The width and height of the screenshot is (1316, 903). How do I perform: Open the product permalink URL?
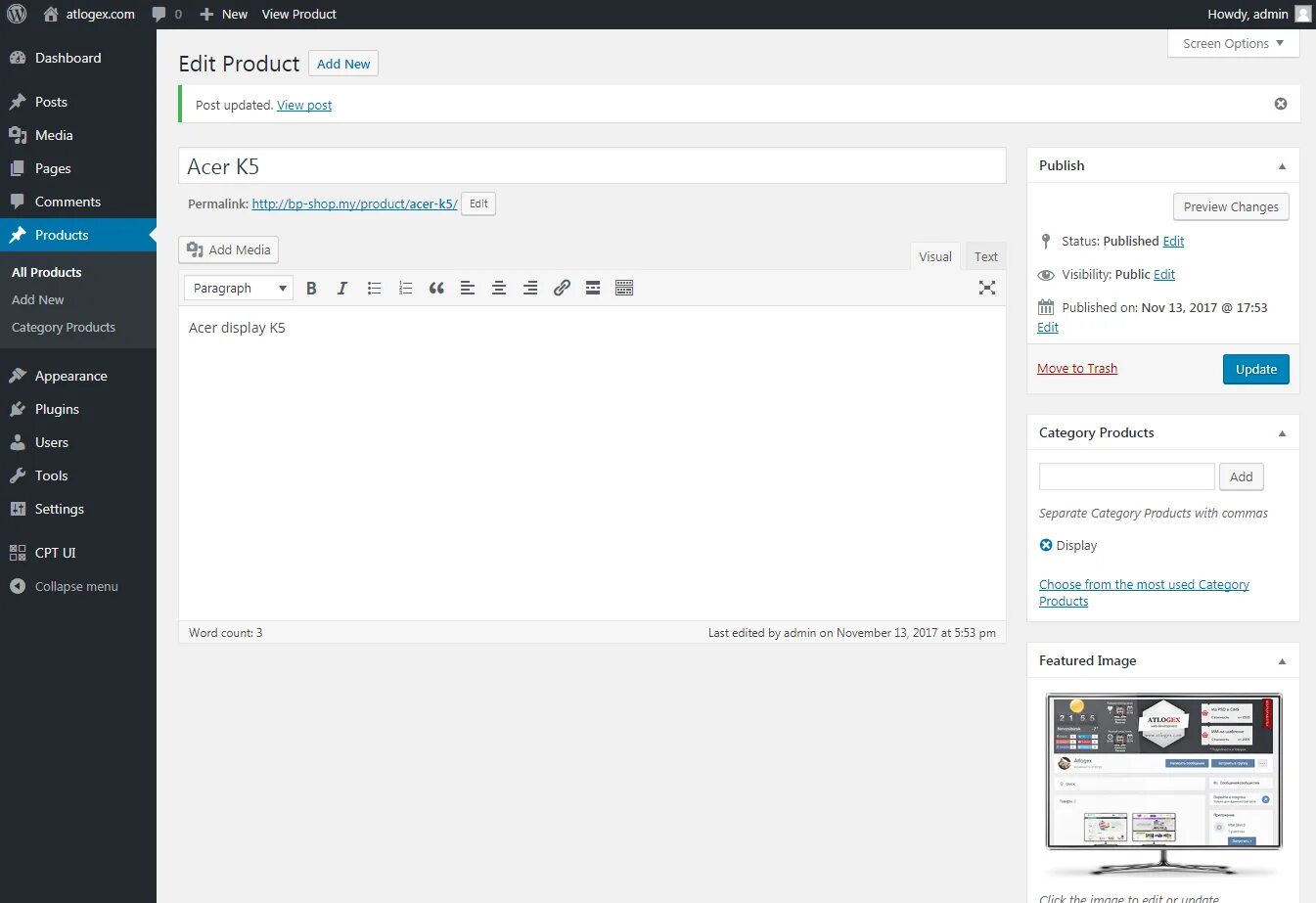tap(354, 203)
